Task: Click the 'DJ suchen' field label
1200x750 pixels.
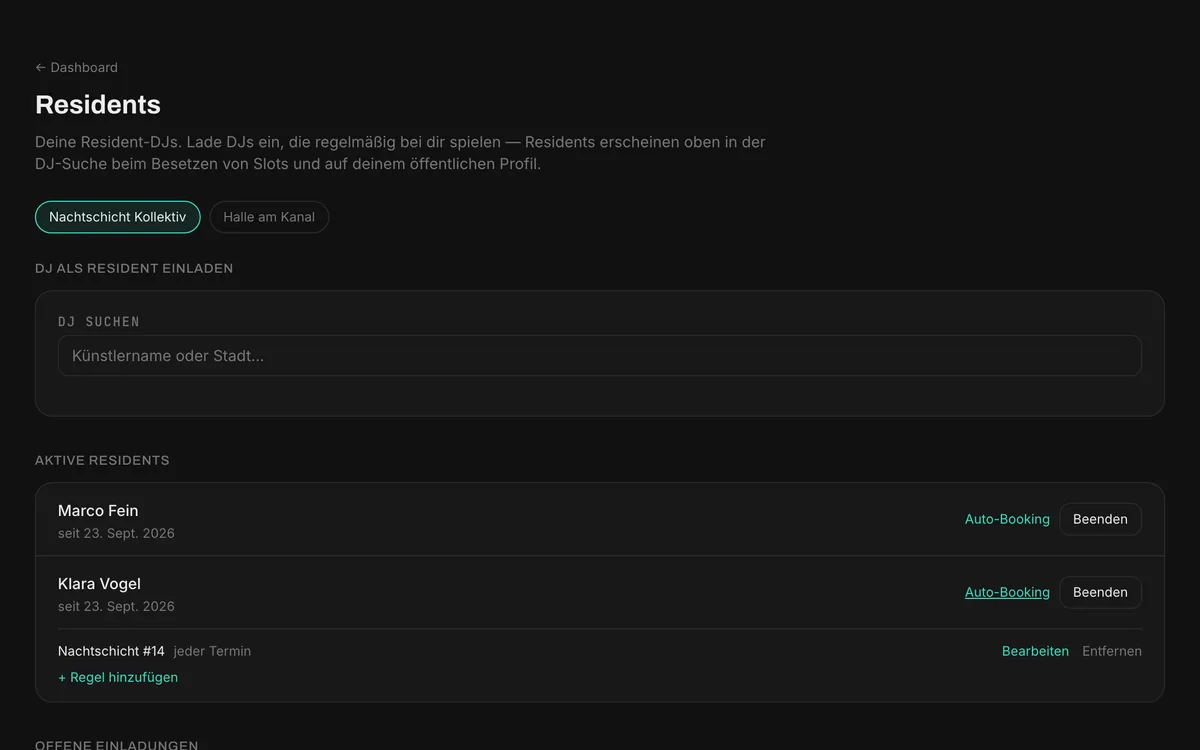Action: pyautogui.click(x=99, y=321)
